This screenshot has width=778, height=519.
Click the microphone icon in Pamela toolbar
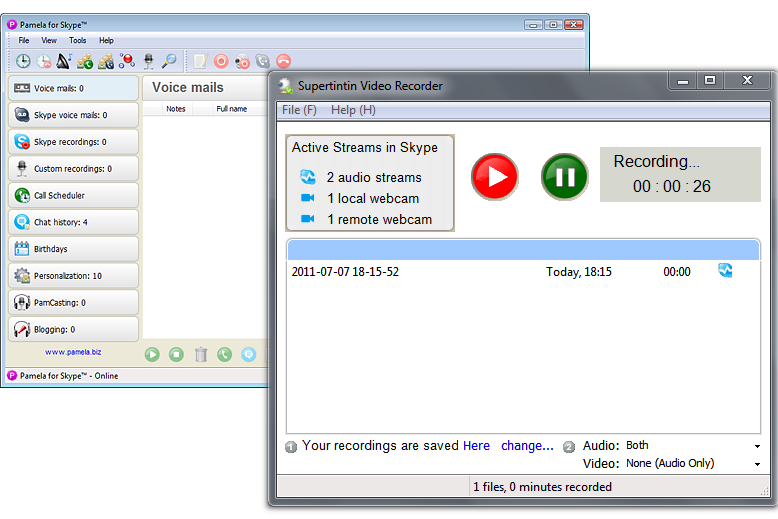tap(148, 61)
